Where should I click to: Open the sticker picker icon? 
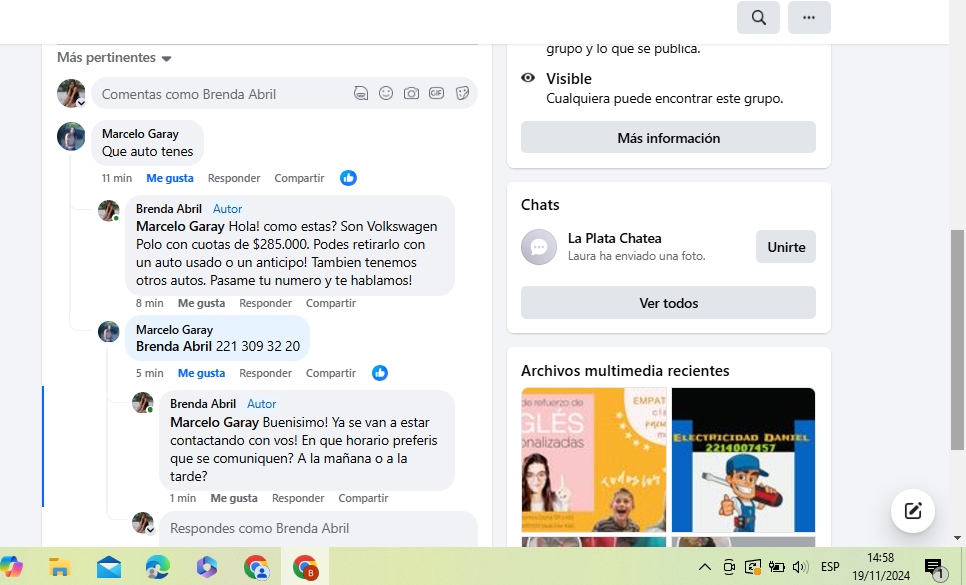click(462, 94)
